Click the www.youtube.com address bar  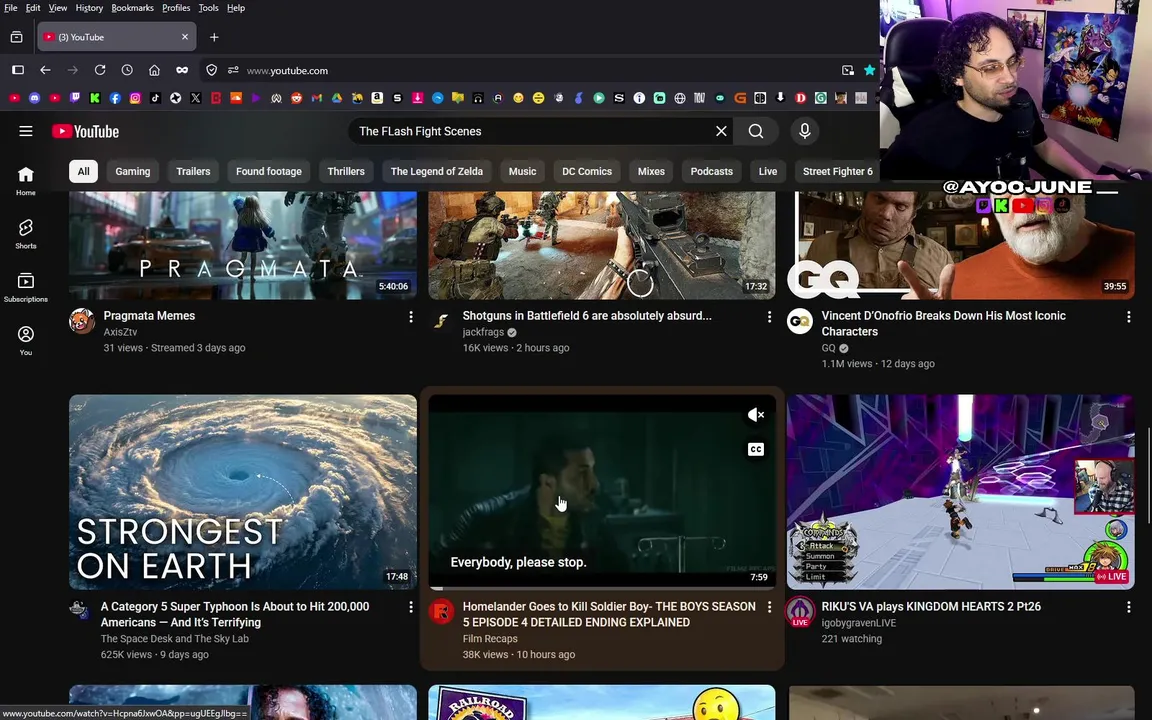click(540, 71)
